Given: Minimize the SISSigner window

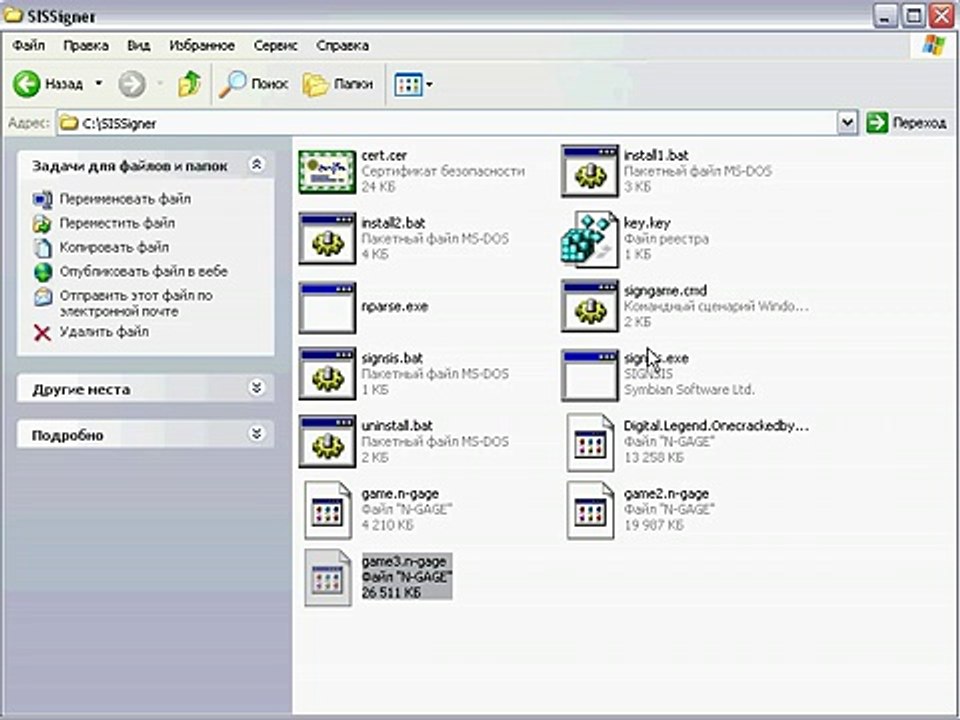Looking at the screenshot, I should click(x=885, y=15).
